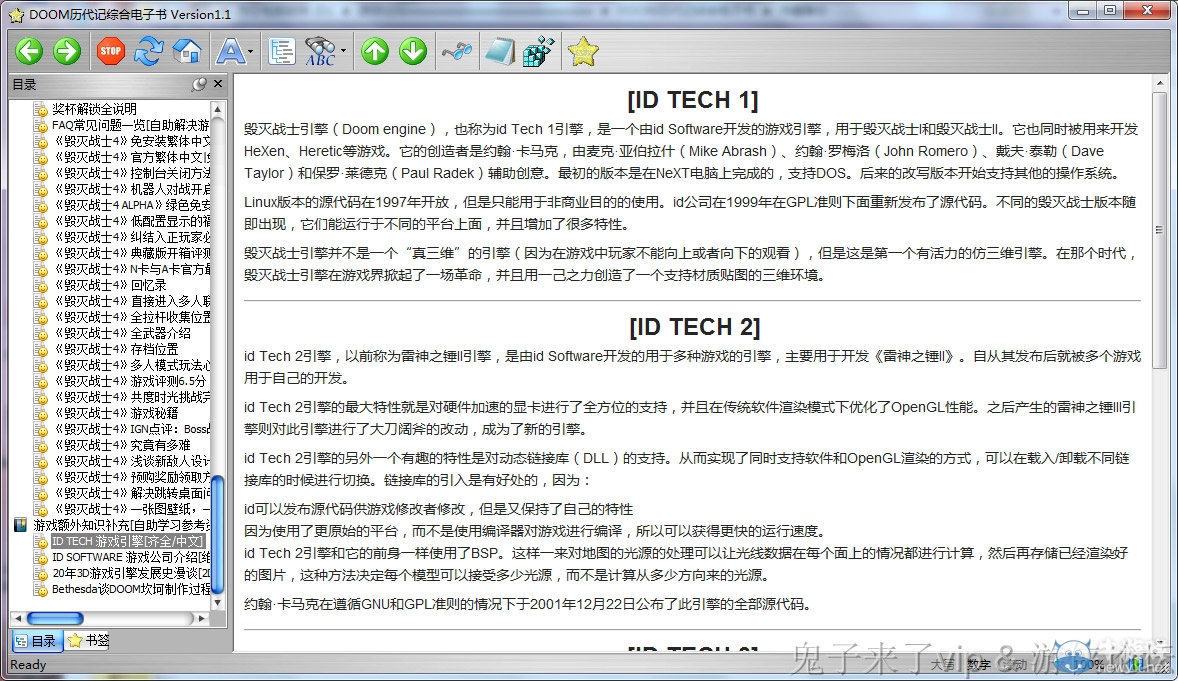Click the contents tree scroll-up arrow

pos(218,109)
